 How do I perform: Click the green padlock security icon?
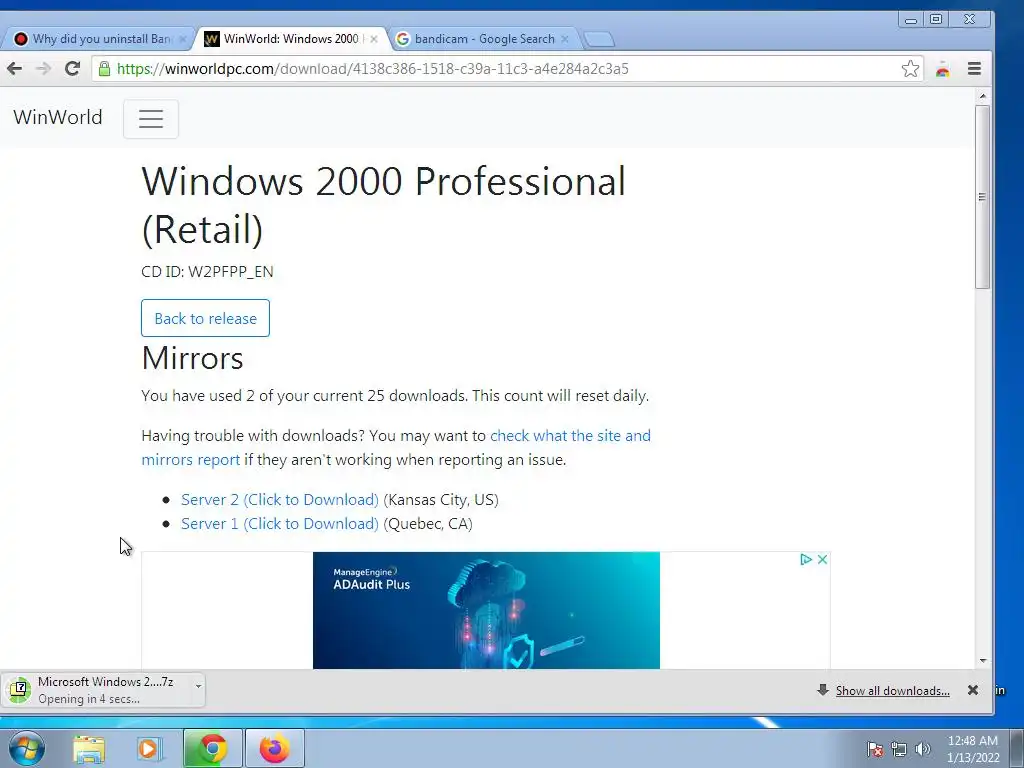(x=104, y=69)
